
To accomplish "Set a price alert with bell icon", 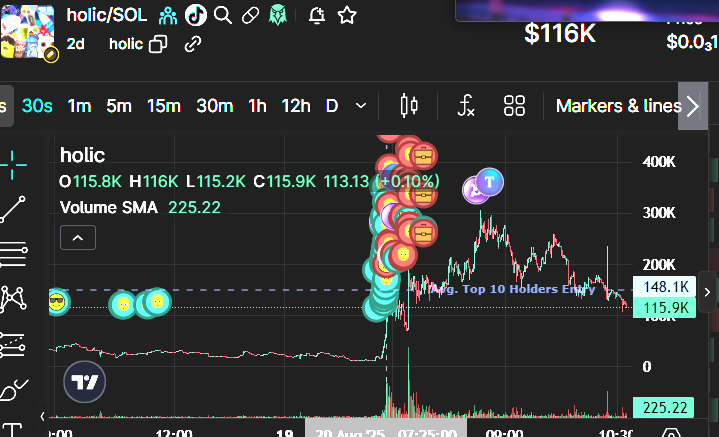I will [317, 16].
